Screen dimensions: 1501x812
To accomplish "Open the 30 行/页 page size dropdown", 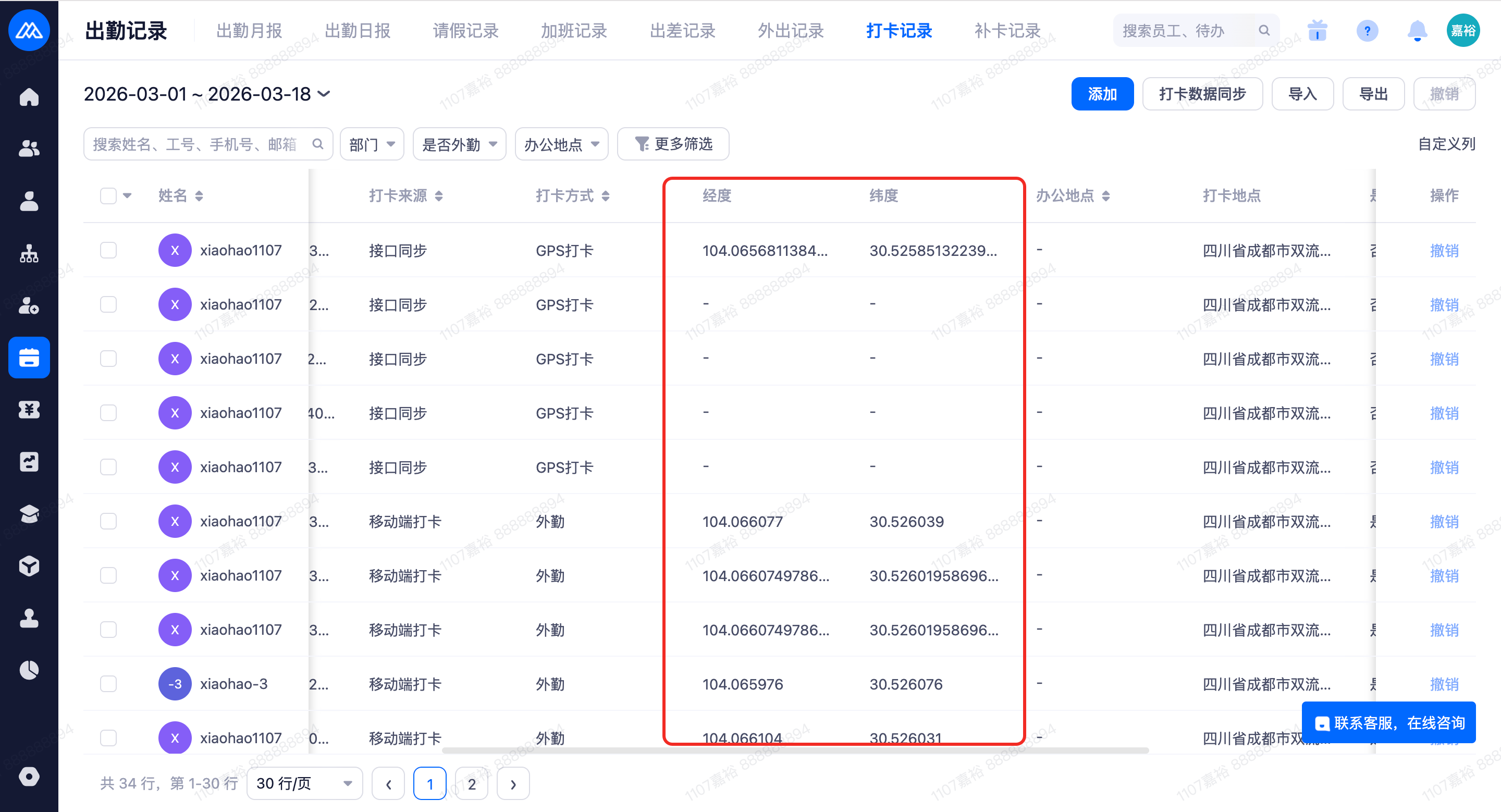I will click(304, 783).
